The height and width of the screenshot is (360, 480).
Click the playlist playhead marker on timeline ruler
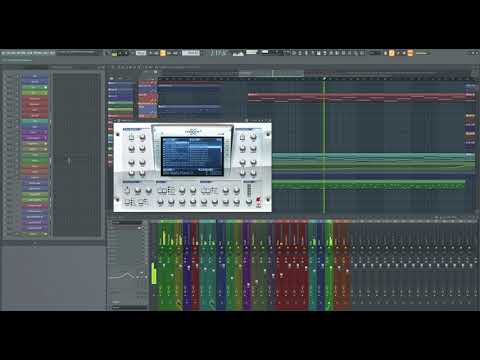324,79
